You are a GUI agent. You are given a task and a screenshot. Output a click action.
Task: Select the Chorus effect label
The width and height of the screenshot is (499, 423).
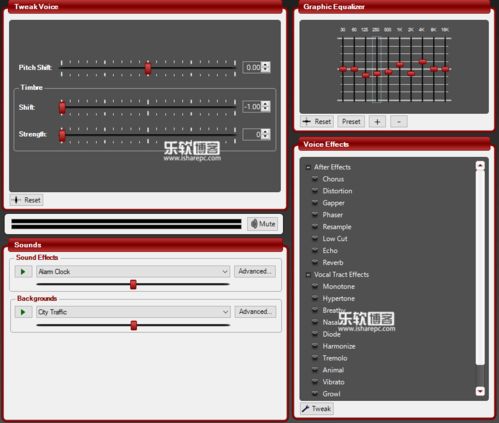tap(333, 179)
